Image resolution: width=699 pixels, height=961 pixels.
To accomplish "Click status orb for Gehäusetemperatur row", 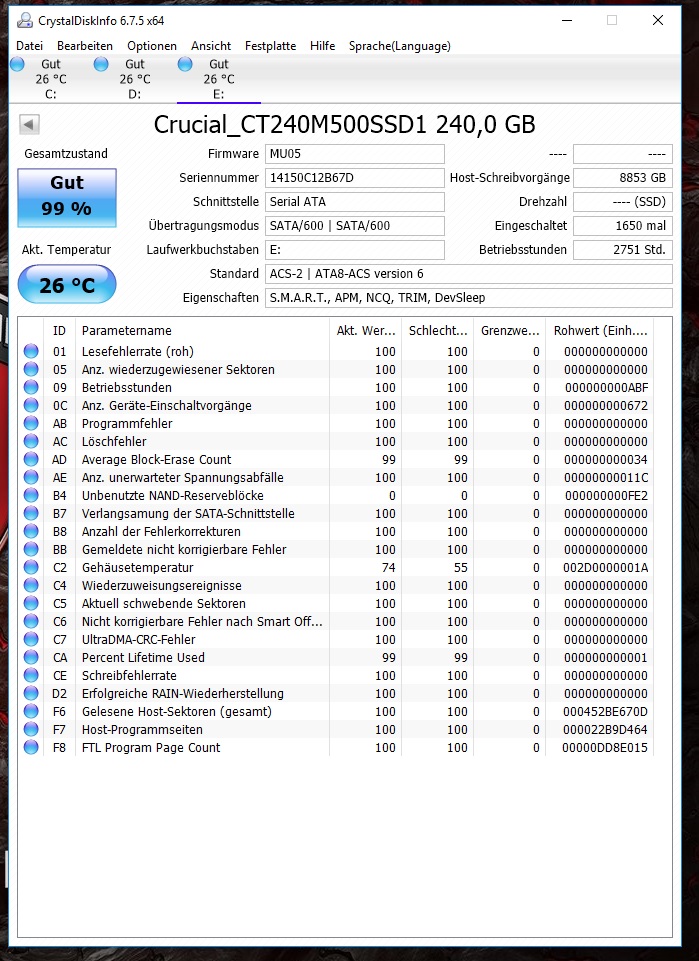I will pos(31,568).
